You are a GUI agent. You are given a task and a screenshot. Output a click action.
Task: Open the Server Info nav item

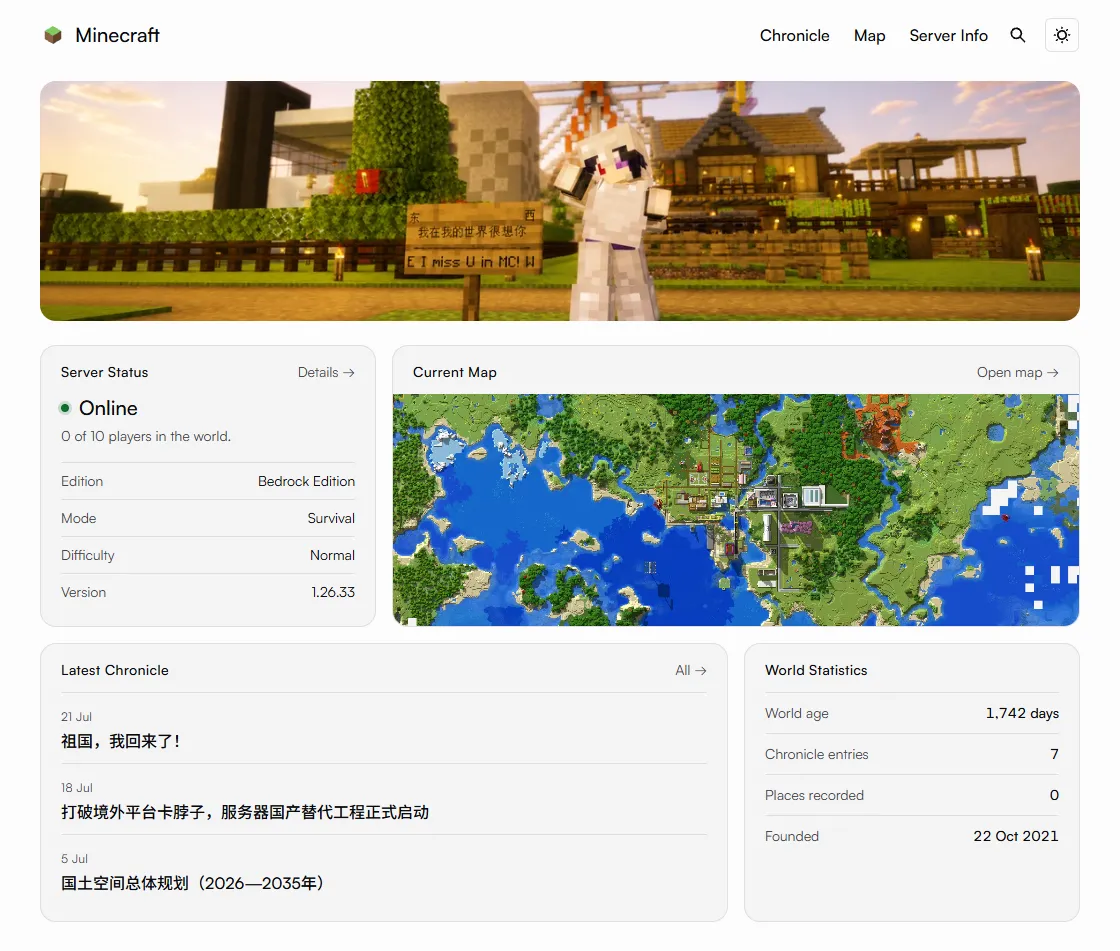[948, 36]
